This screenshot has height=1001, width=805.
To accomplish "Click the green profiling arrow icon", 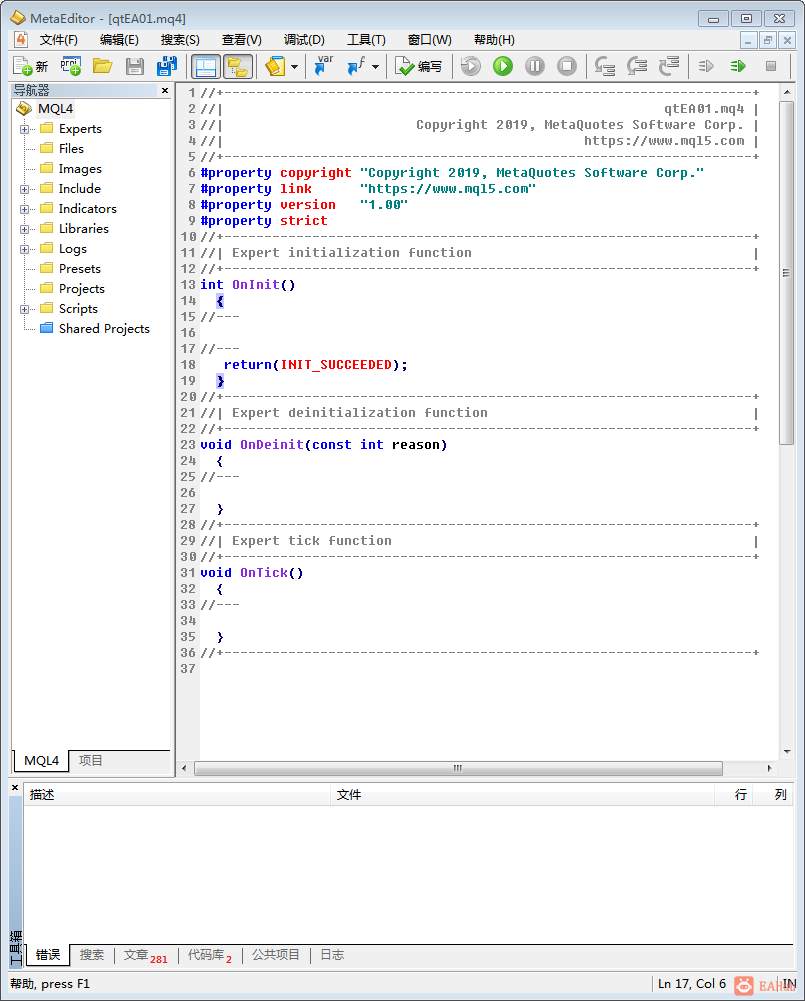I will [738, 66].
